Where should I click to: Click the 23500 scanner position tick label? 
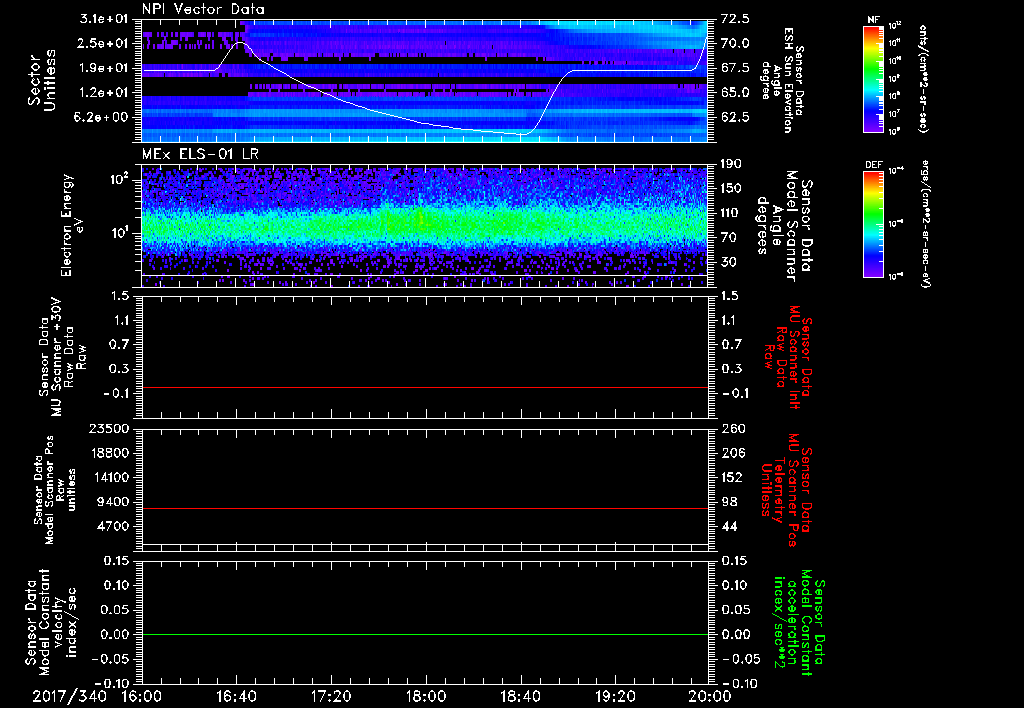point(109,428)
